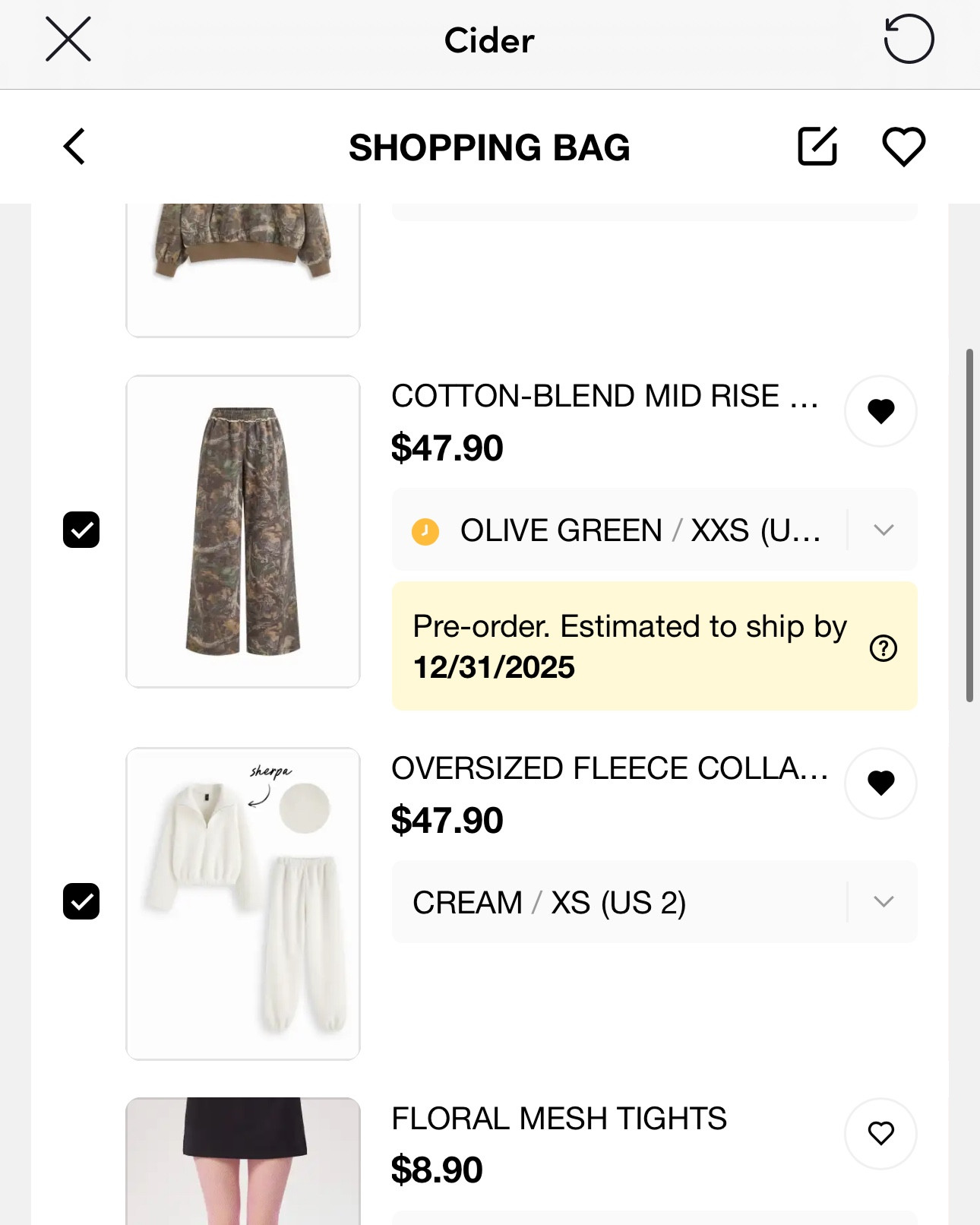This screenshot has height=1225, width=980.
Task: Open pre-order help question mark
Action: point(884,648)
